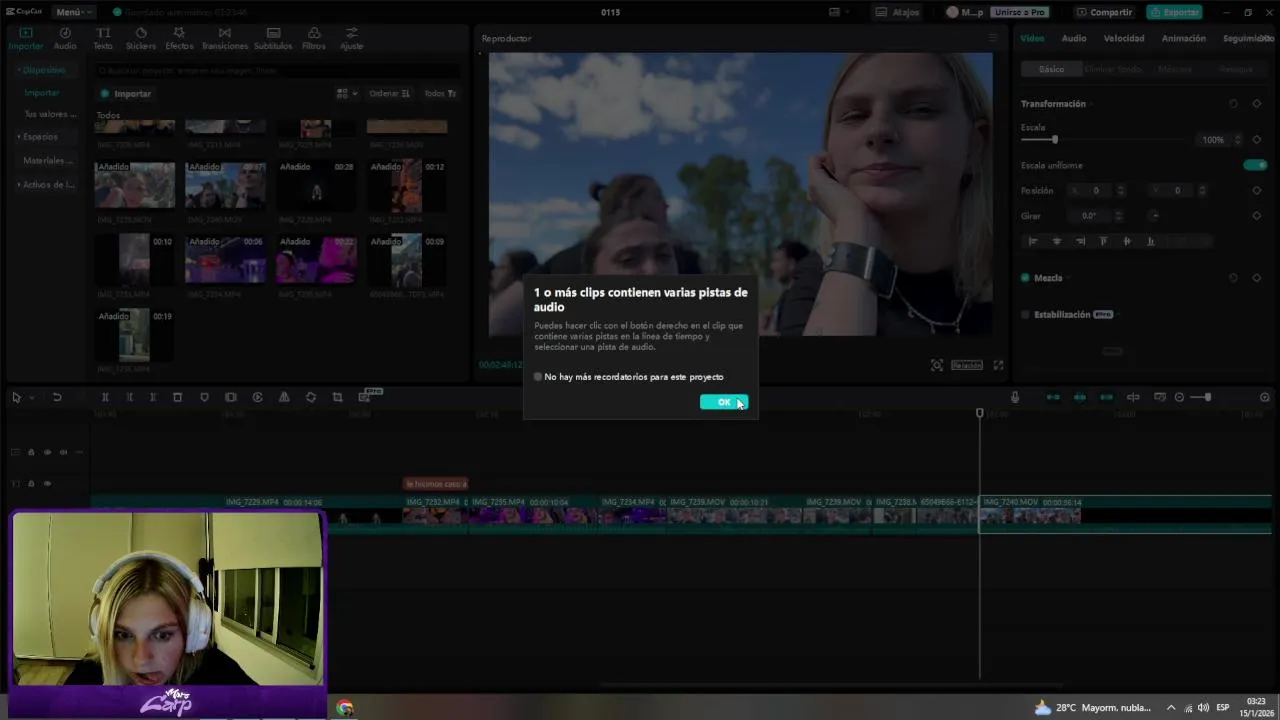Viewport: 1280px width, 720px height.
Task: Open the Audio library tab
Action: coord(65,39)
